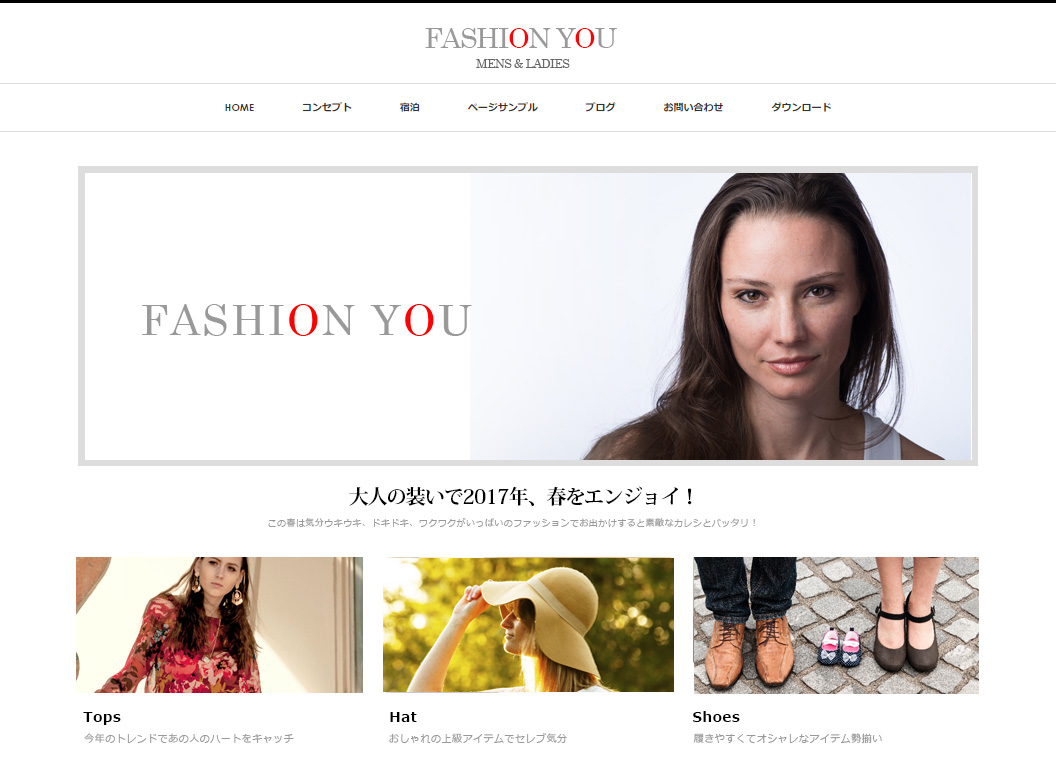Click the large FASHION YOU banner text
The height and width of the screenshot is (774, 1056).
pyautogui.click(x=306, y=320)
